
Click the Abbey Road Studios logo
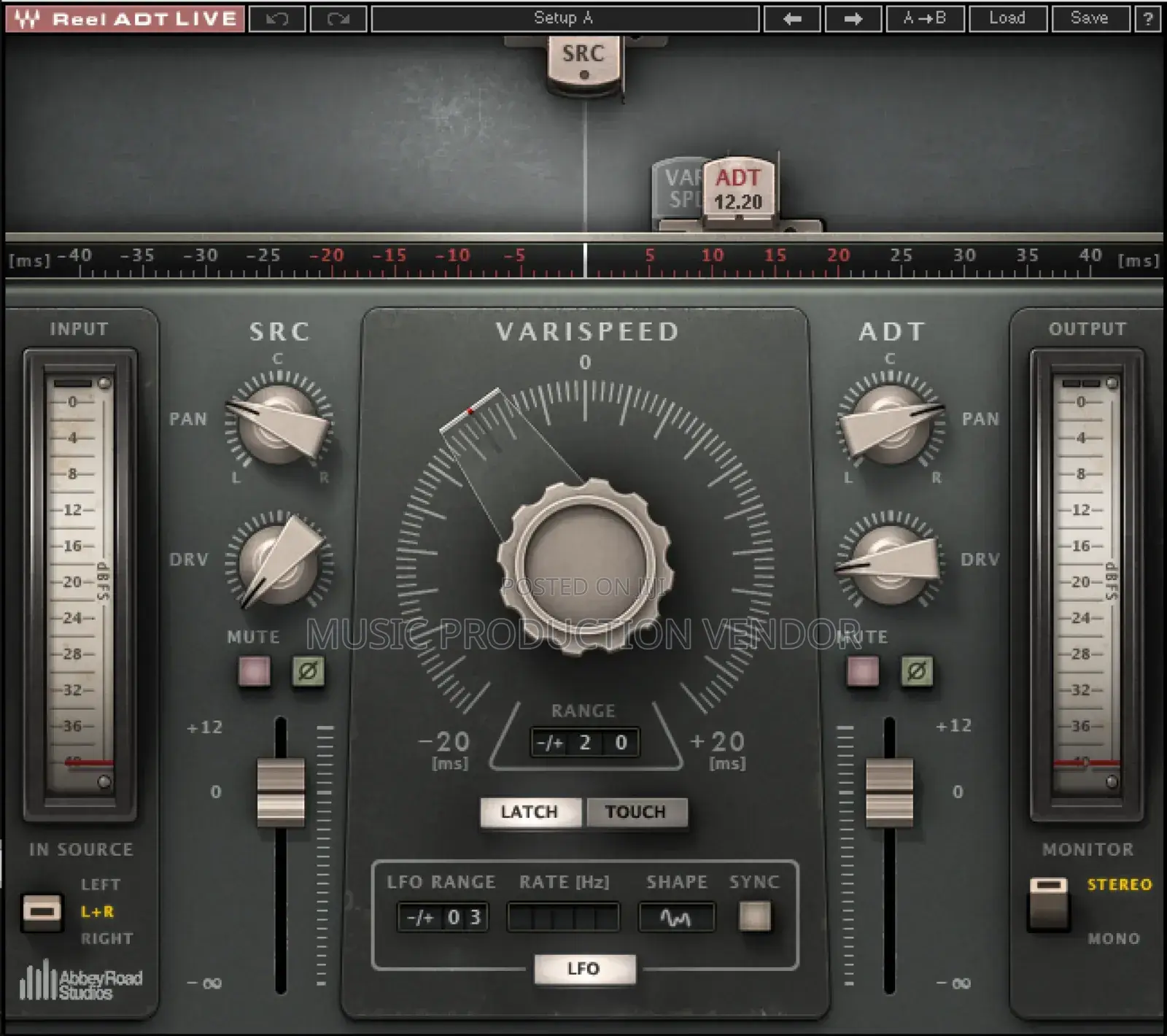(81, 980)
